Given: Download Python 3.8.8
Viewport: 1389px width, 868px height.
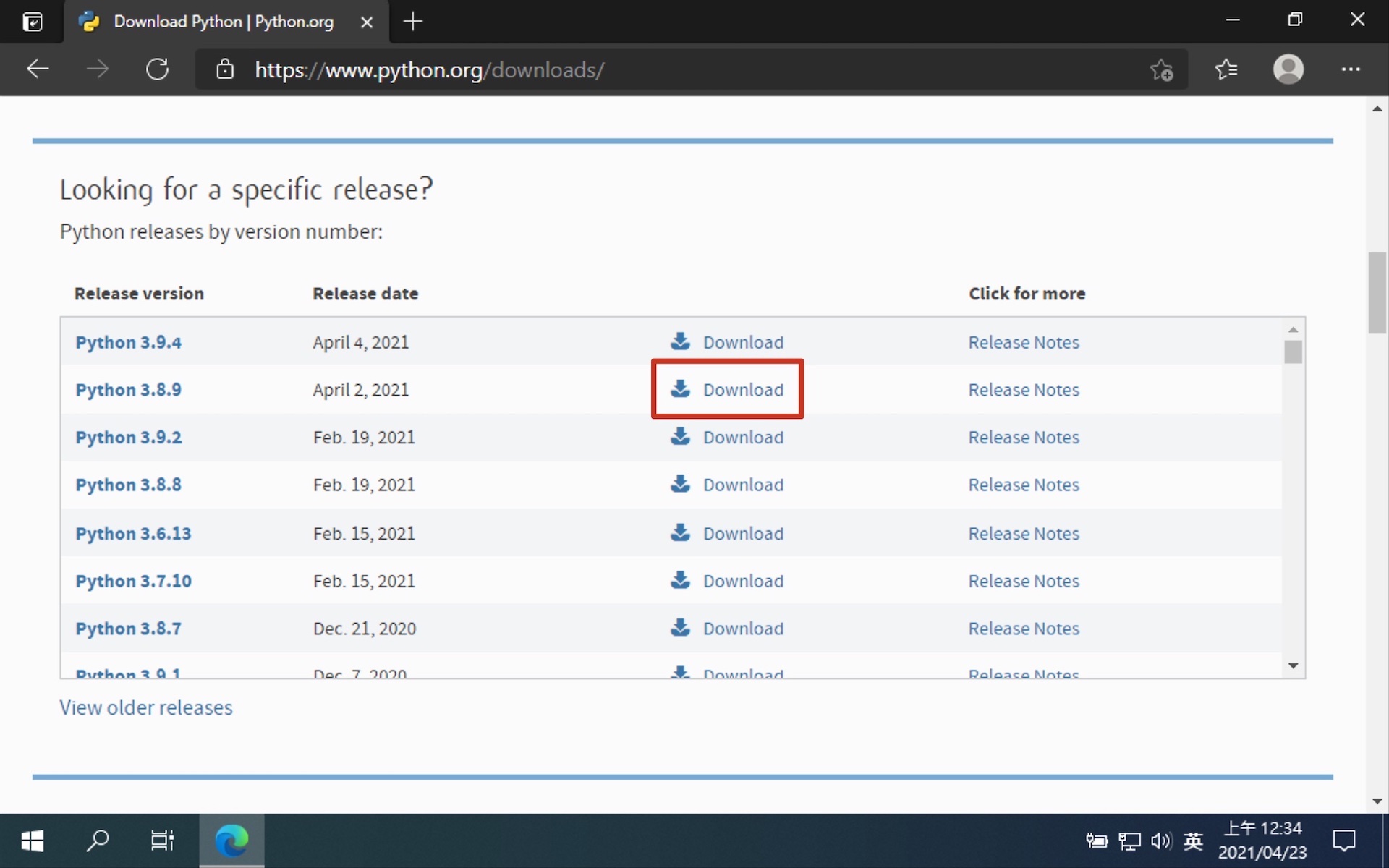Looking at the screenshot, I should click(x=743, y=485).
